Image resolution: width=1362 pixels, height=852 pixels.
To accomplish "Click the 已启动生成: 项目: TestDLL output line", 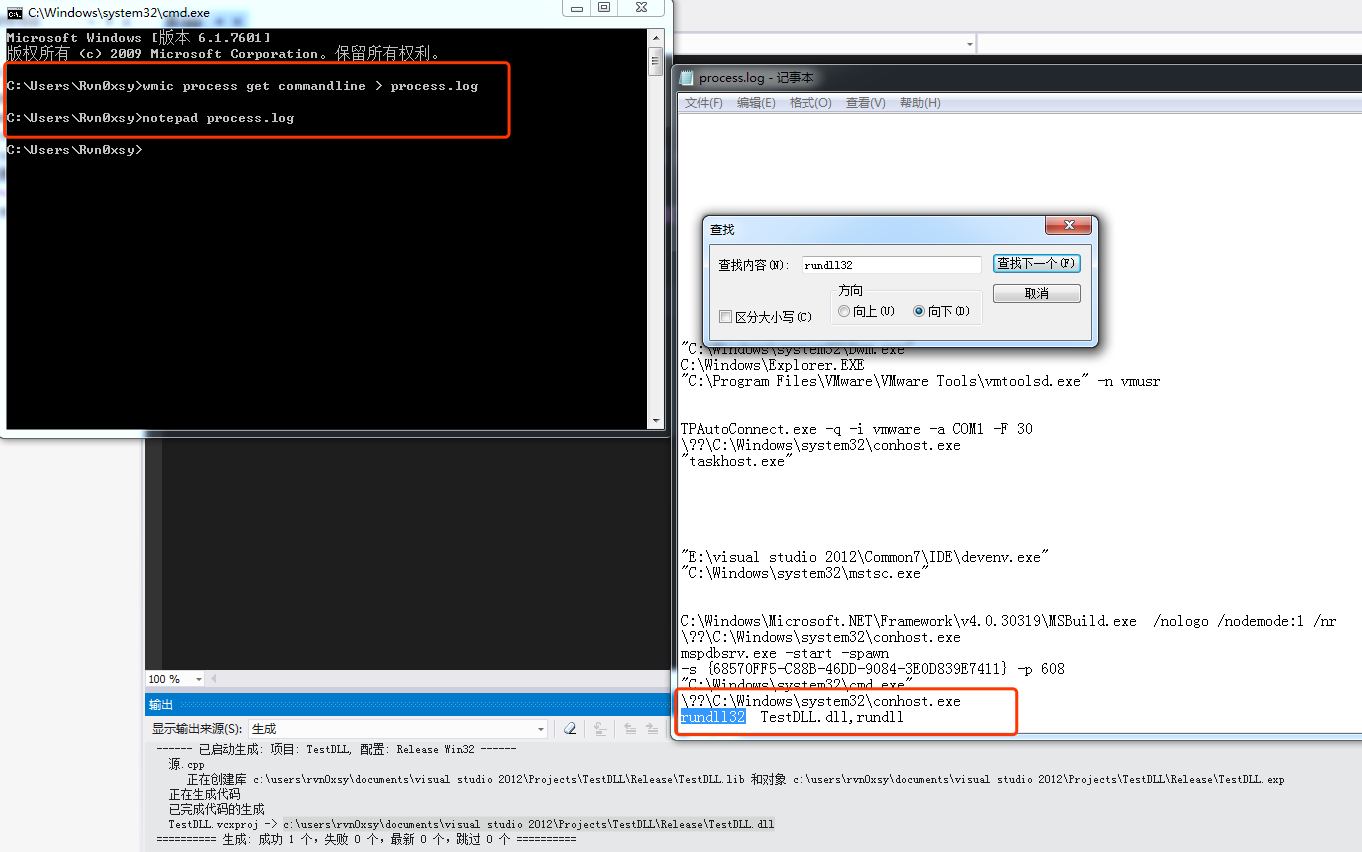I will [336, 749].
